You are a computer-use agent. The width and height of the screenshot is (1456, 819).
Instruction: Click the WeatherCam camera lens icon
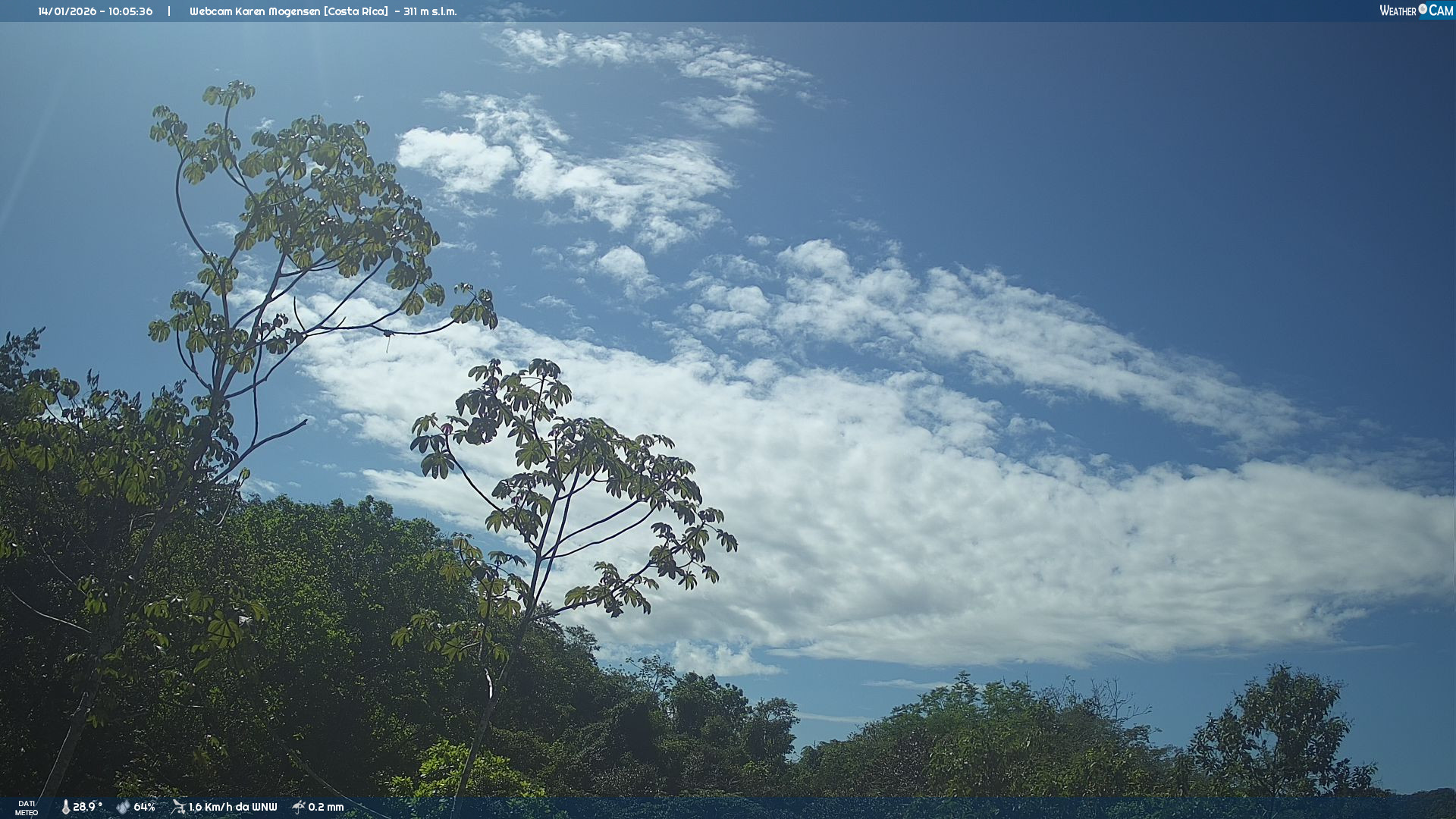pos(1423,9)
